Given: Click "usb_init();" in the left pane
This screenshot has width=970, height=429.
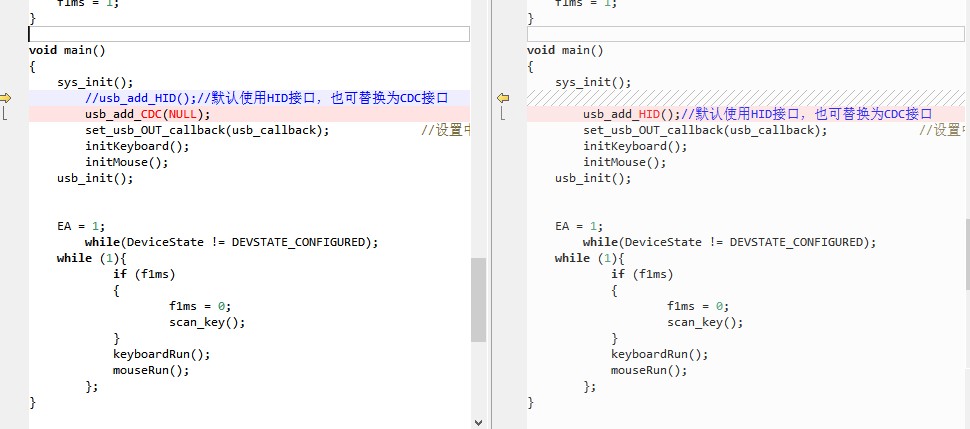Looking at the screenshot, I should pyautogui.click(x=95, y=178).
